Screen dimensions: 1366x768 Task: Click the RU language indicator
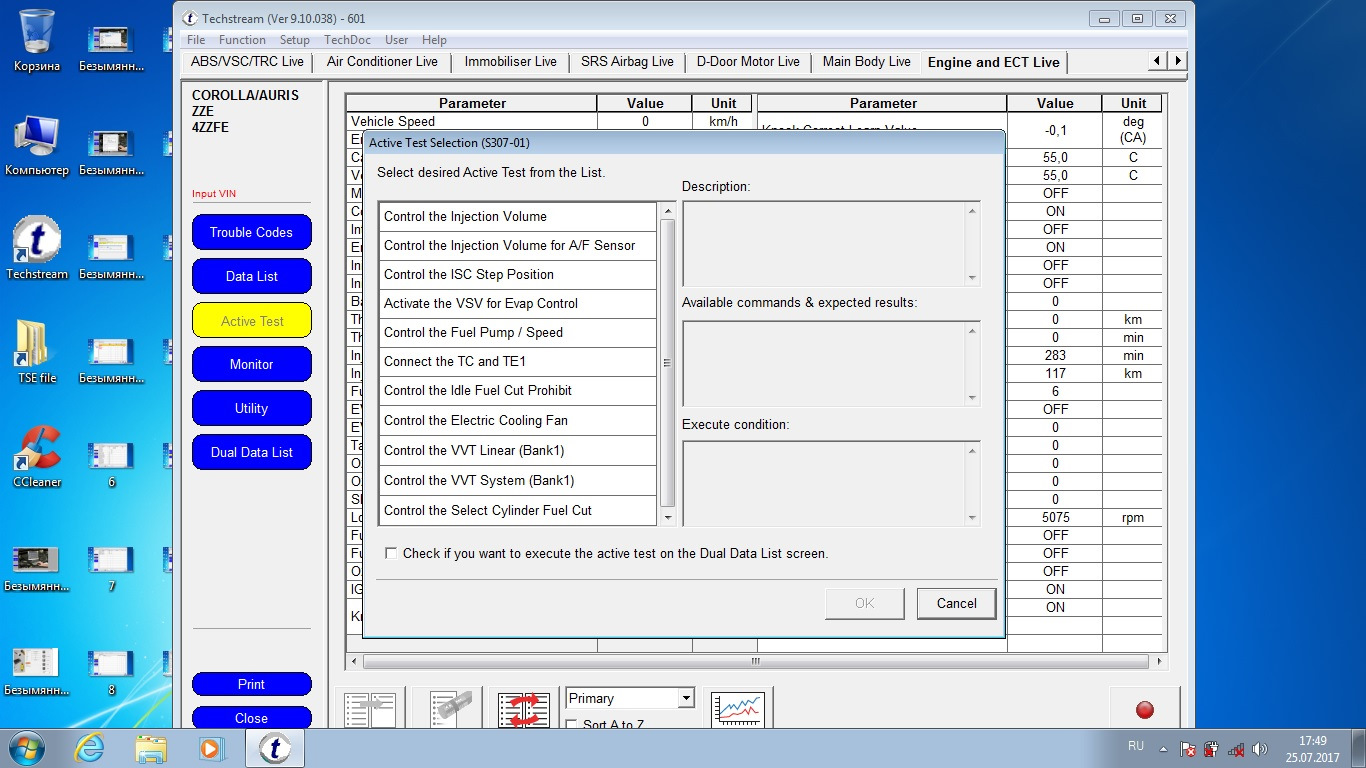[x=1136, y=746]
